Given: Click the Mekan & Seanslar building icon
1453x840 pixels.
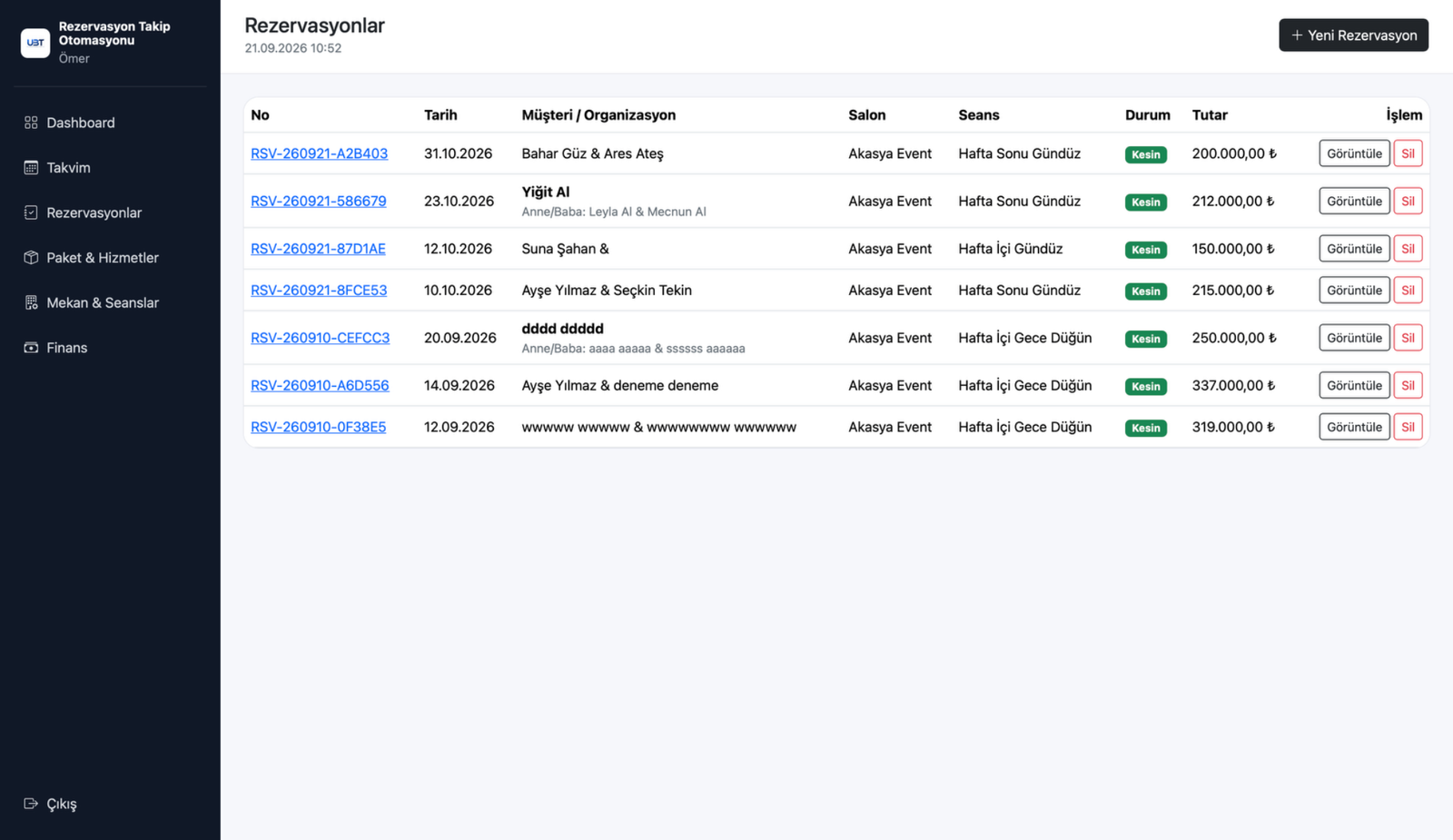Looking at the screenshot, I should tap(31, 302).
